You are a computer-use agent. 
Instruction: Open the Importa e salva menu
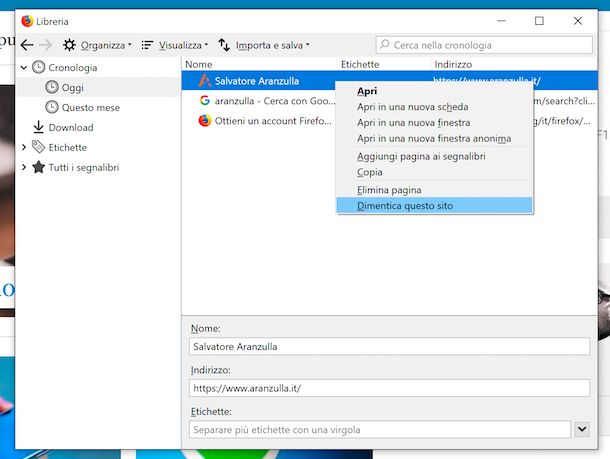[264, 45]
